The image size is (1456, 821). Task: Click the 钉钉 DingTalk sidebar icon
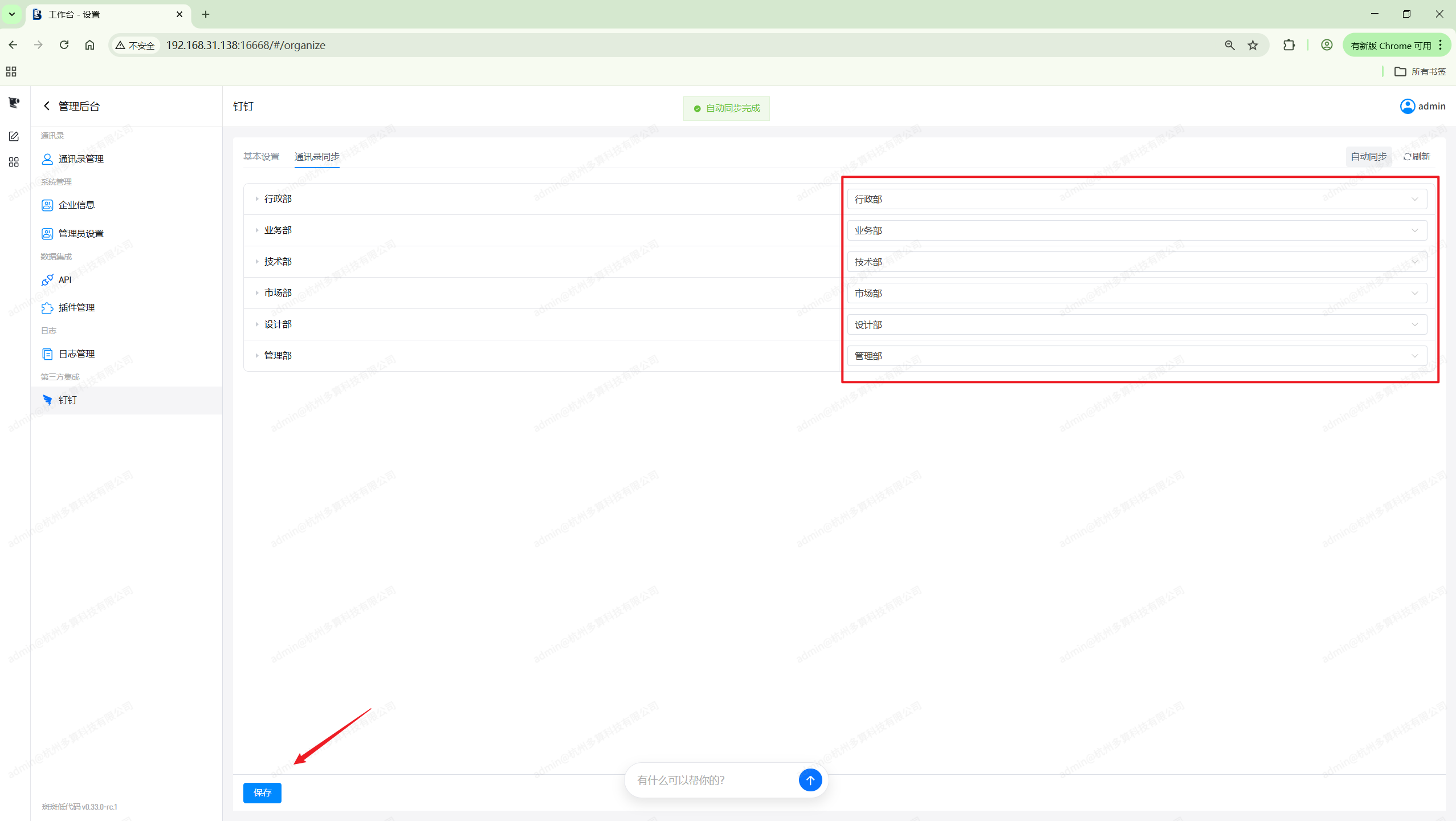coord(47,400)
